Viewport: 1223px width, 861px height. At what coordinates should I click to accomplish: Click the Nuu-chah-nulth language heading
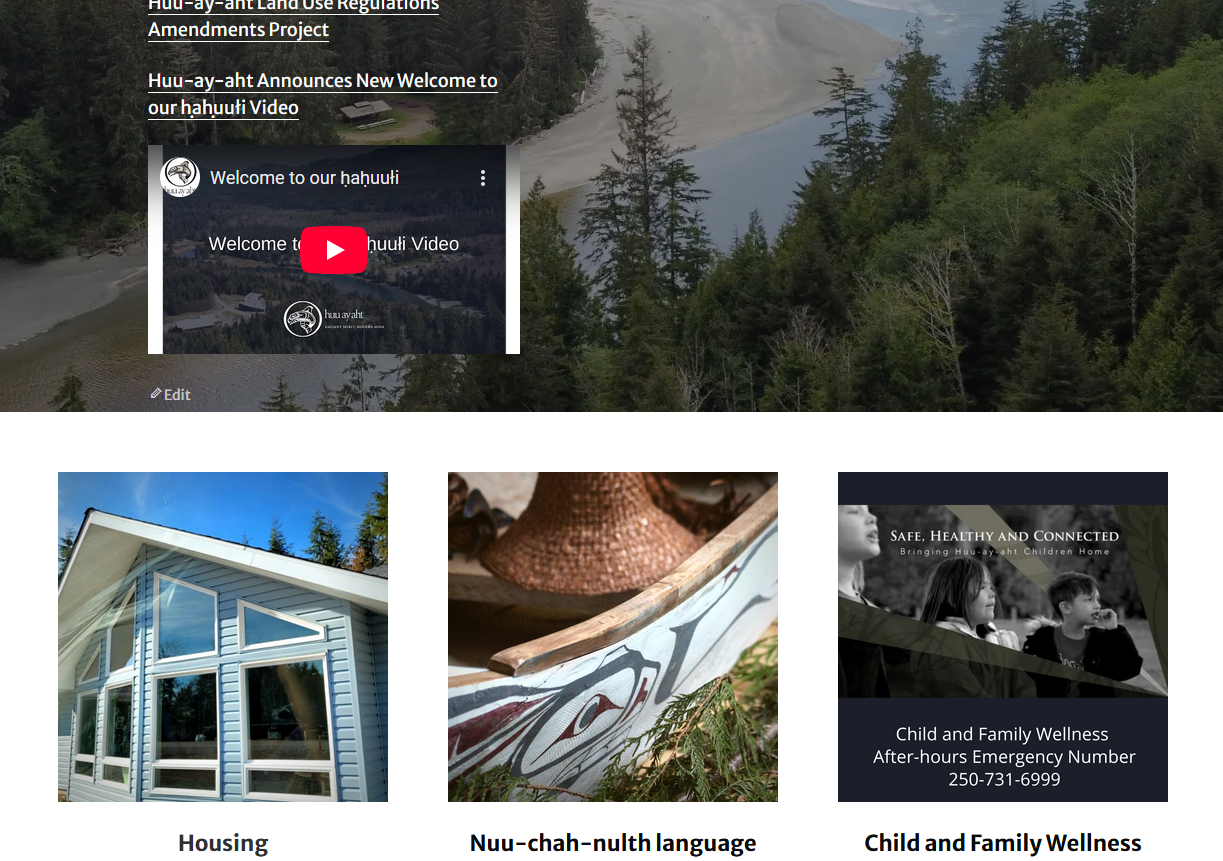pos(613,843)
